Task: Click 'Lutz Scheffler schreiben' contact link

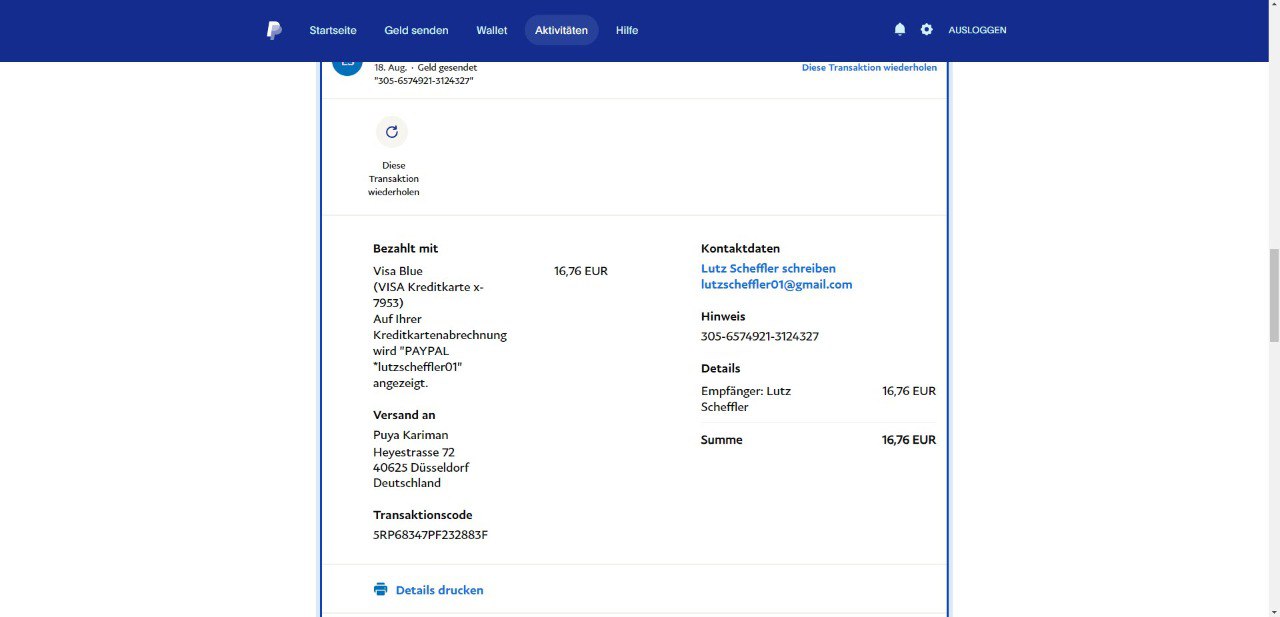Action: click(768, 268)
